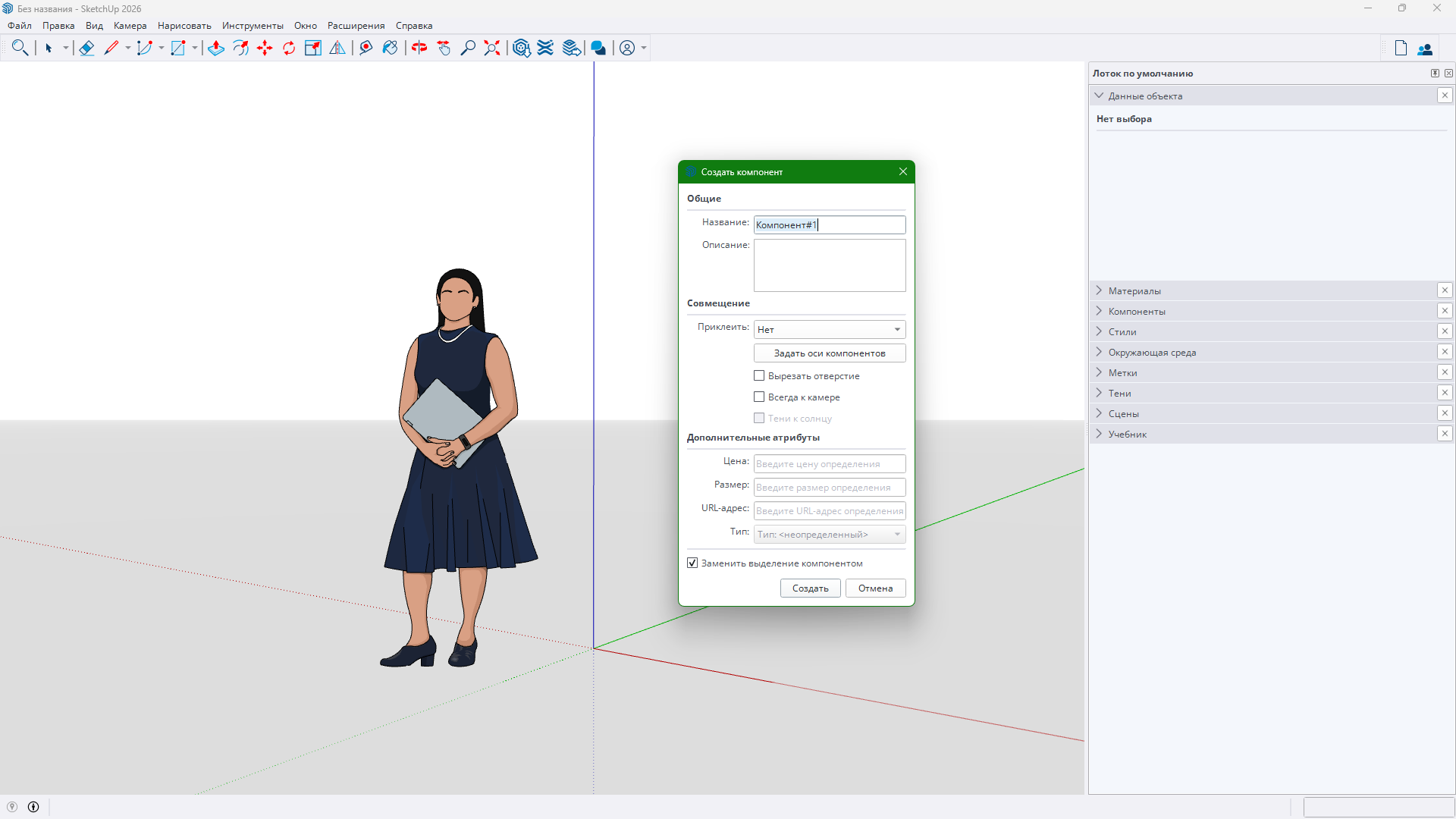Click the 'Создать' button
This screenshot has width=1456, height=819.
(810, 588)
